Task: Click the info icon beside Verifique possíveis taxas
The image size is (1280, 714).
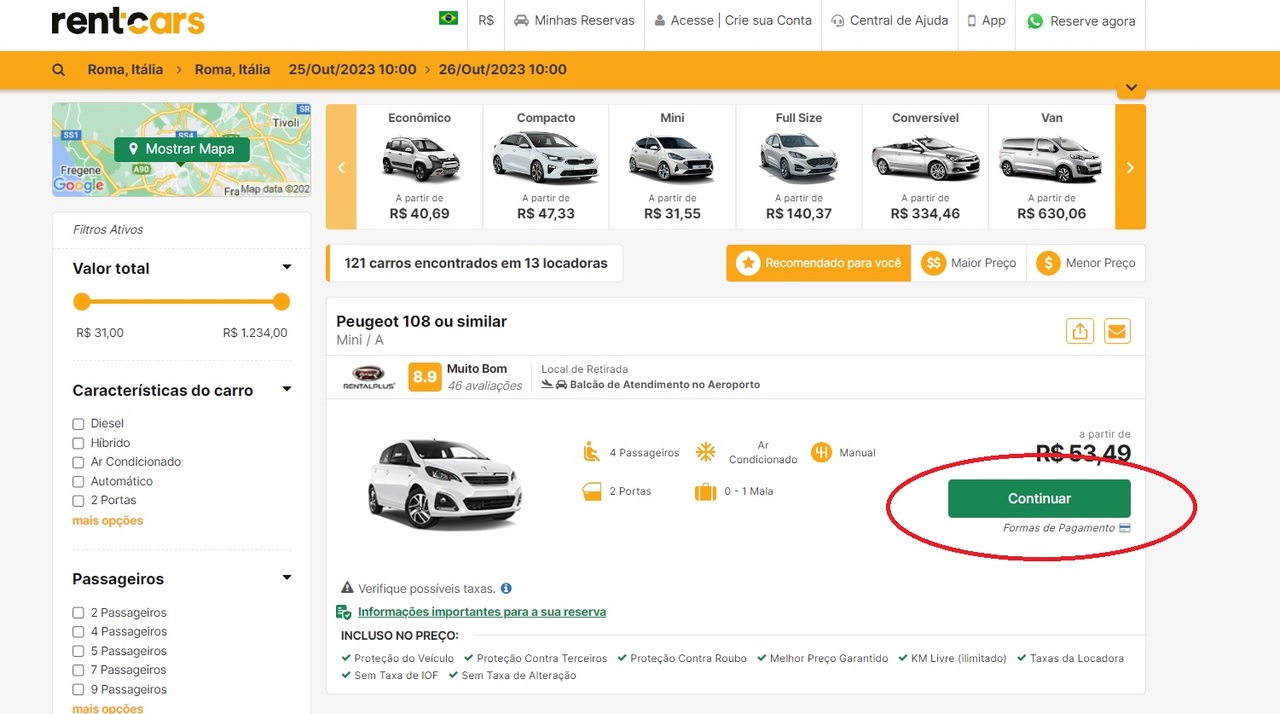Action: [x=506, y=589]
